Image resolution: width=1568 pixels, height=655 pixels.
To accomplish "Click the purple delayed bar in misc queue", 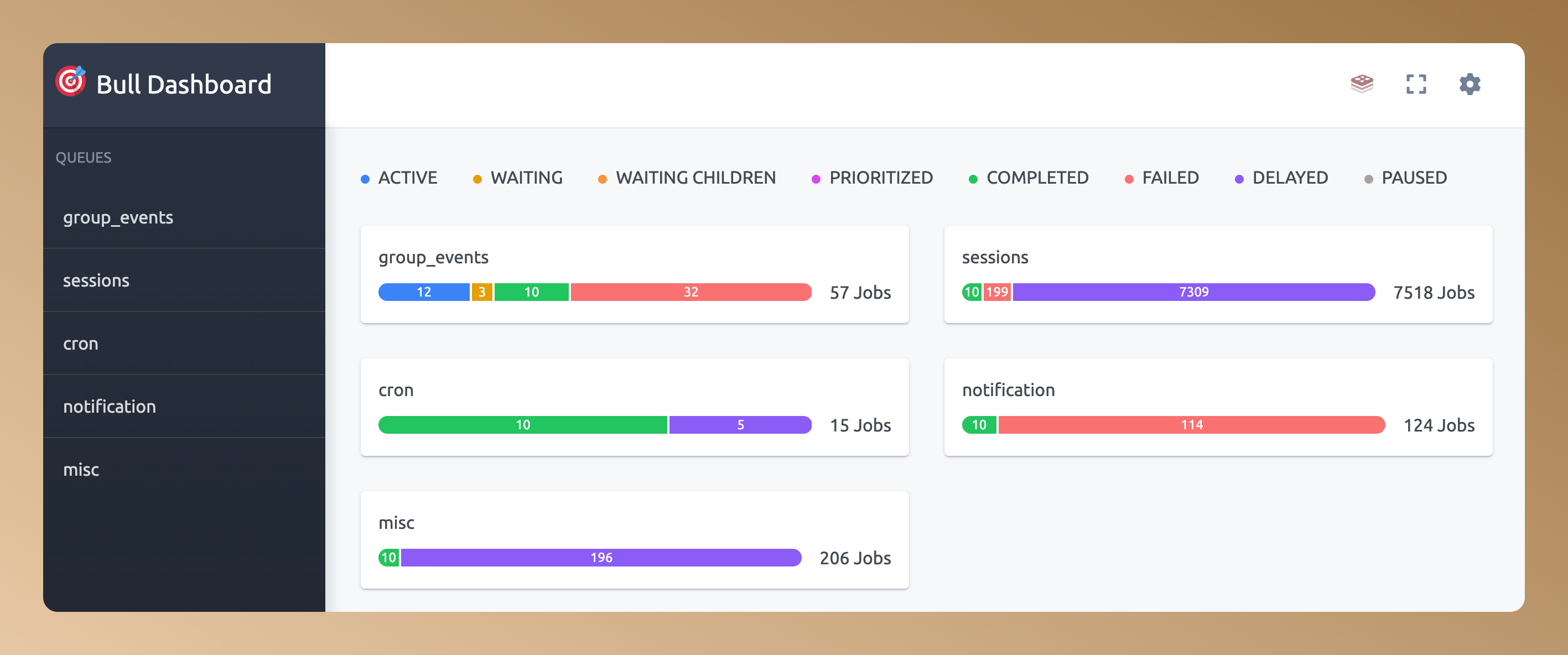I will 601,557.
